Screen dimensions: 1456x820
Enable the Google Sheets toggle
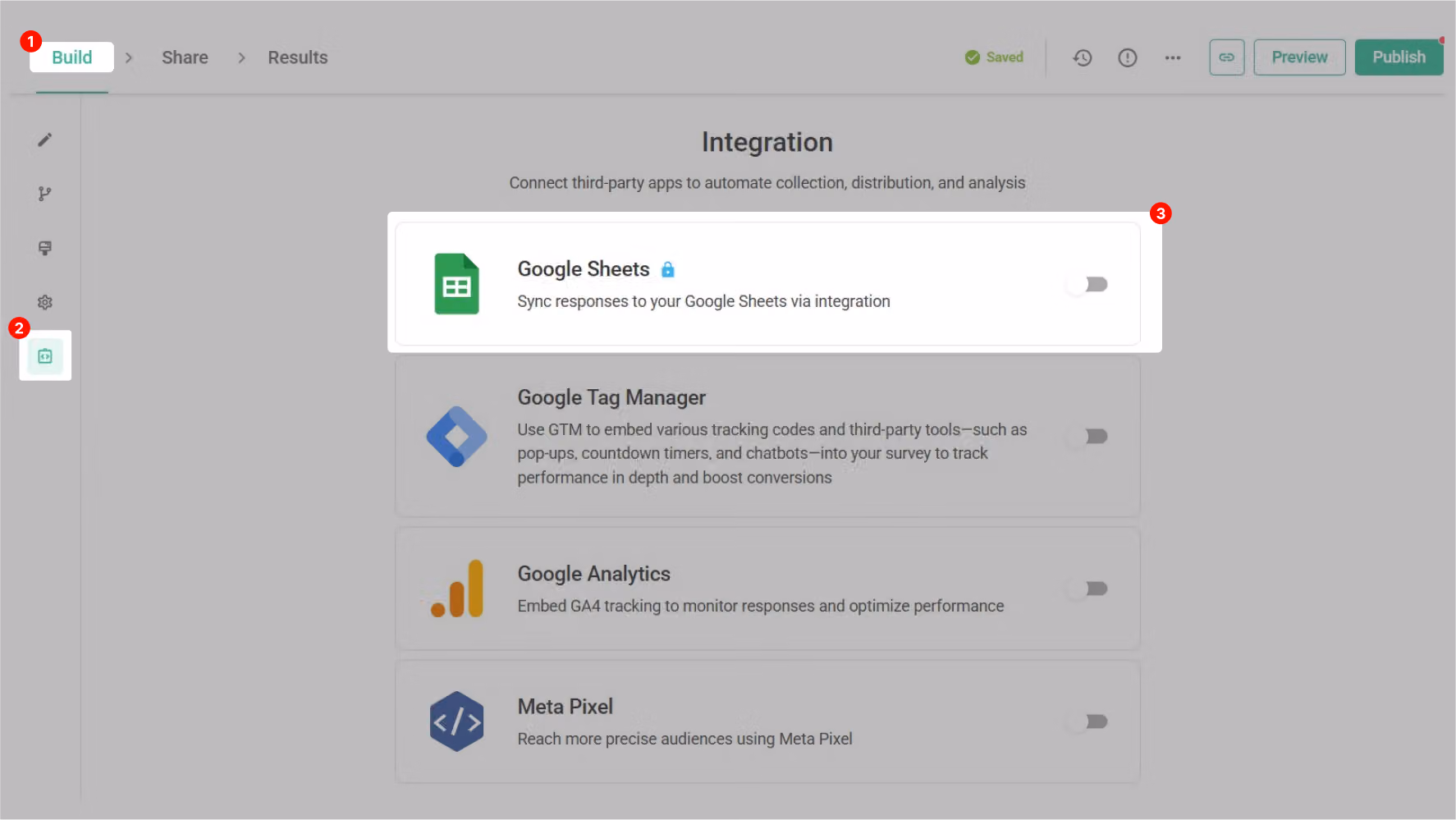(x=1087, y=284)
